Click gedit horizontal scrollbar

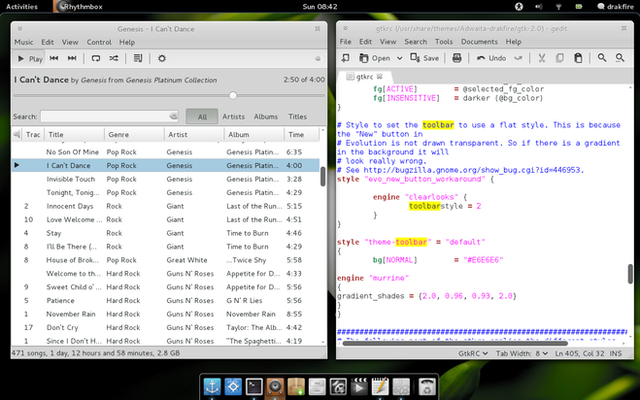[x=454, y=343]
